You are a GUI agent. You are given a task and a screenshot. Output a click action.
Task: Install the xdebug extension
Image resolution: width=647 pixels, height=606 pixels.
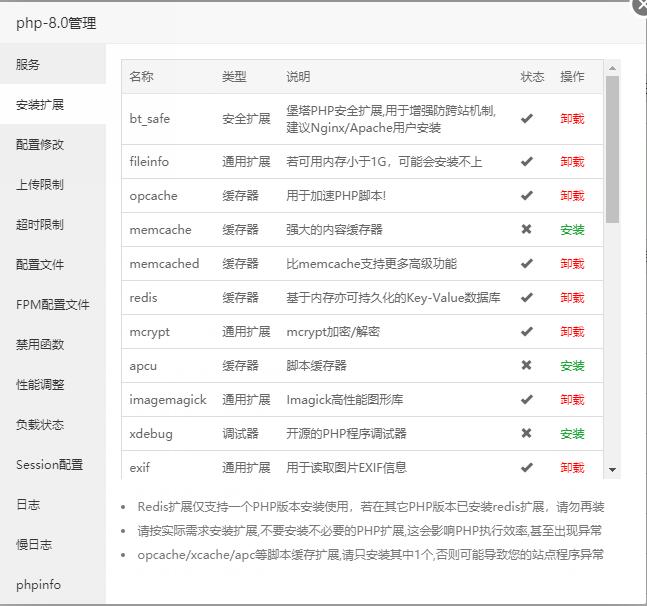(572, 434)
